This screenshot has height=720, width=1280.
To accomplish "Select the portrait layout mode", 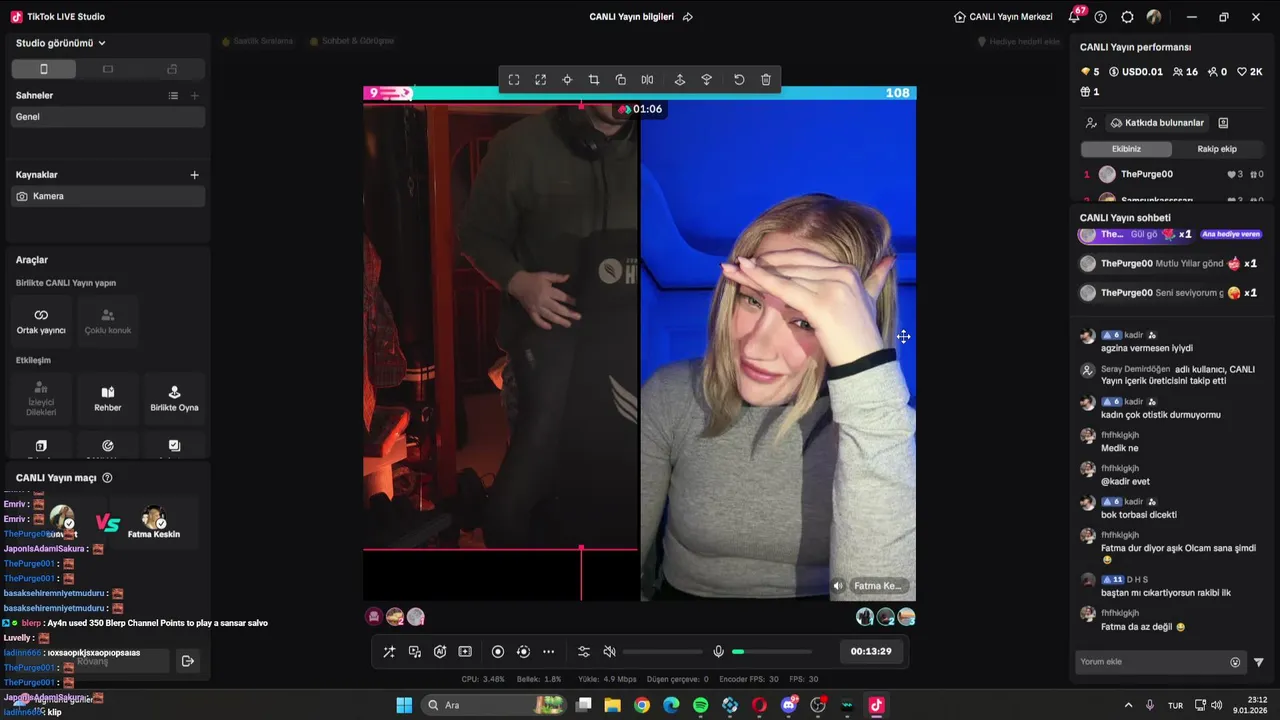I will point(43,69).
